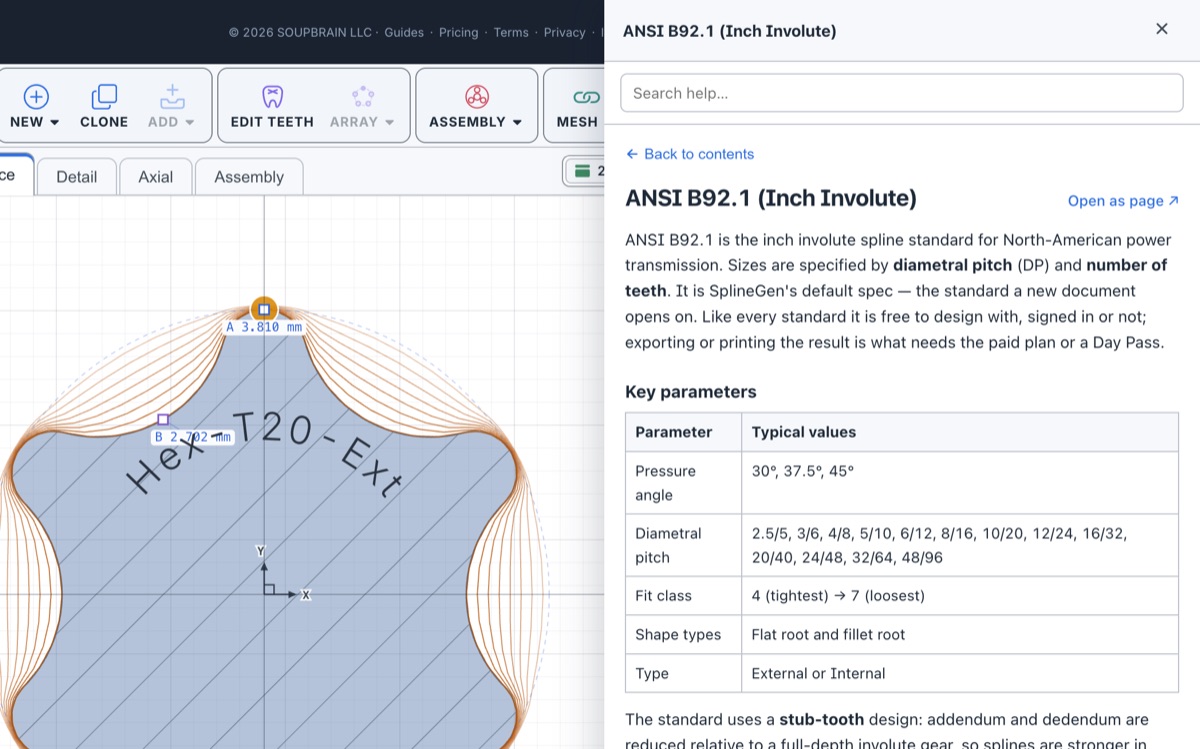Expand the ARRAY dropdown
This screenshot has width=1200, height=749.
click(x=362, y=107)
